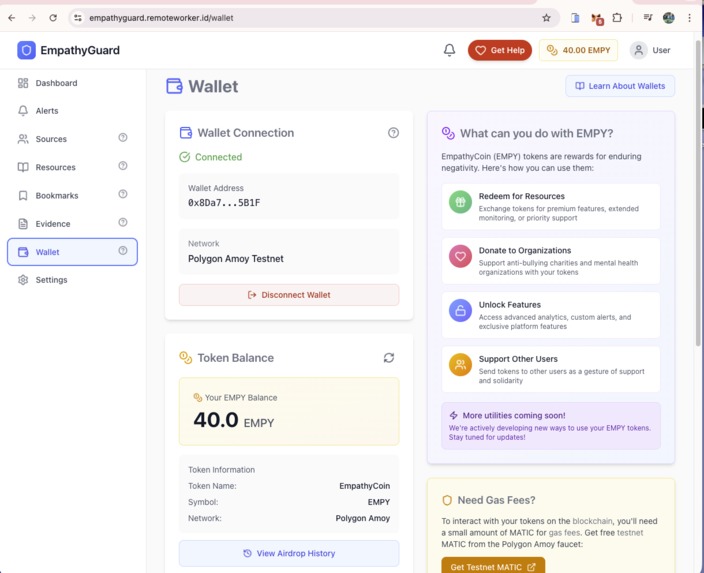Click the blockchain glossary link
The image size is (704, 573).
592,521
